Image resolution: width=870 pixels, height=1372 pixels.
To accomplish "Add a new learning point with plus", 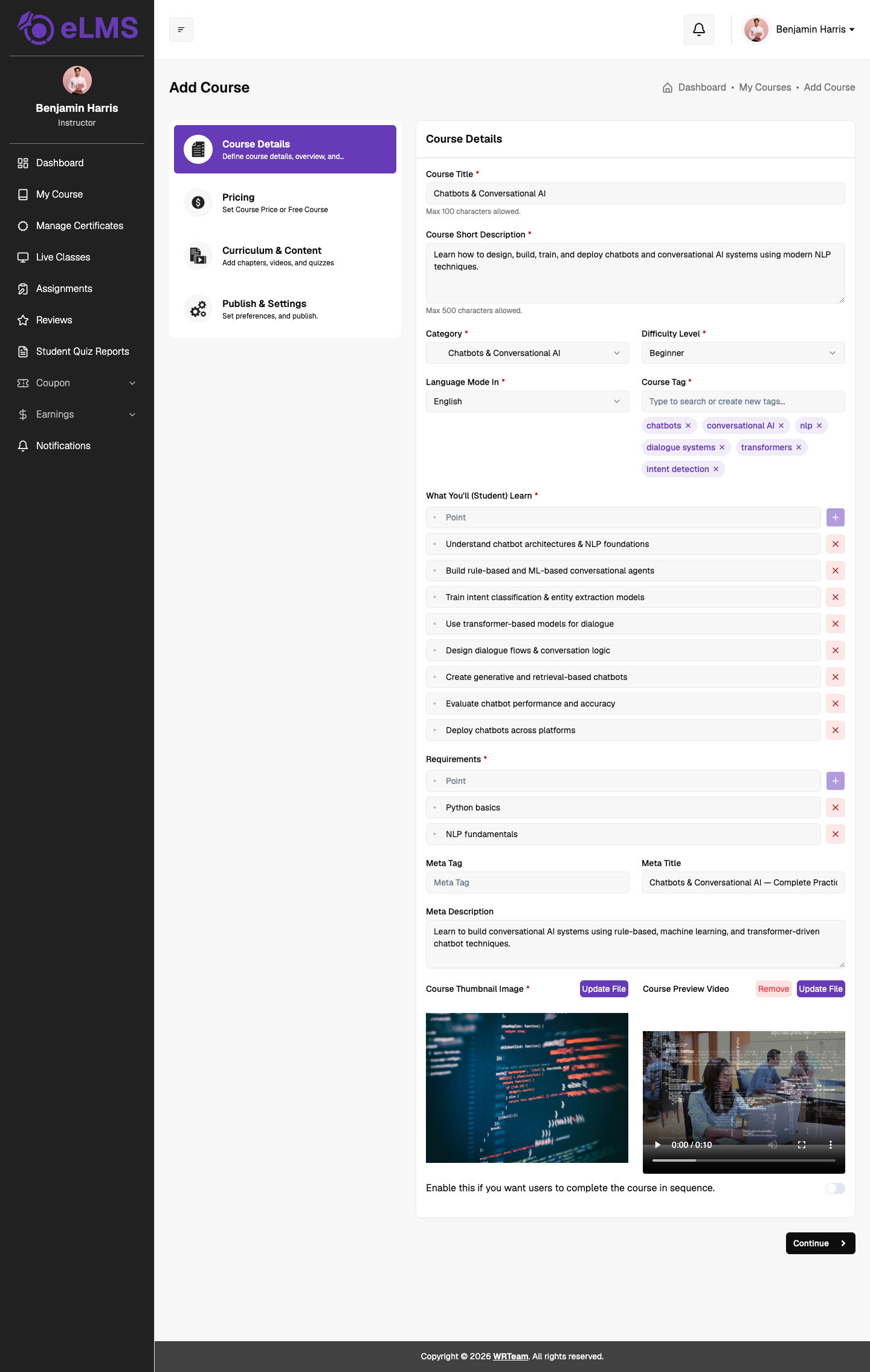I will pos(836,517).
